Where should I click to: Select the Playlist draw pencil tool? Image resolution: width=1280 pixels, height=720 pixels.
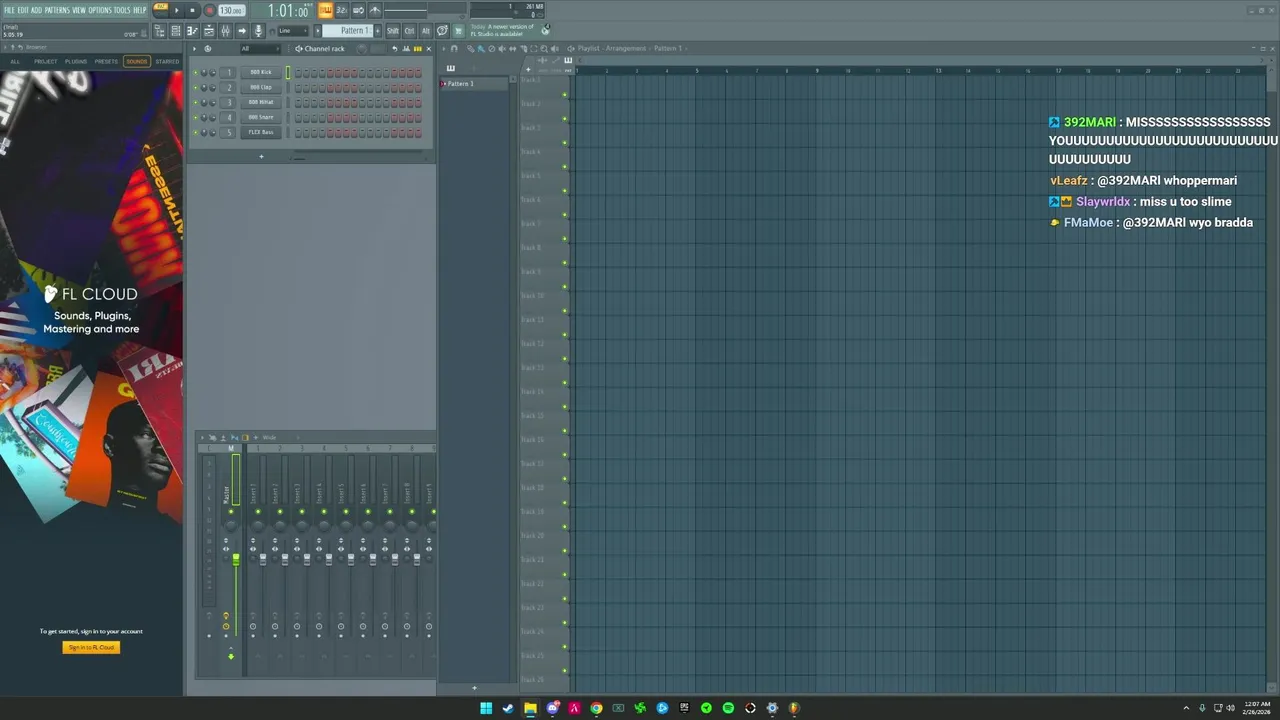pyautogui.click(x=470, y=48)
